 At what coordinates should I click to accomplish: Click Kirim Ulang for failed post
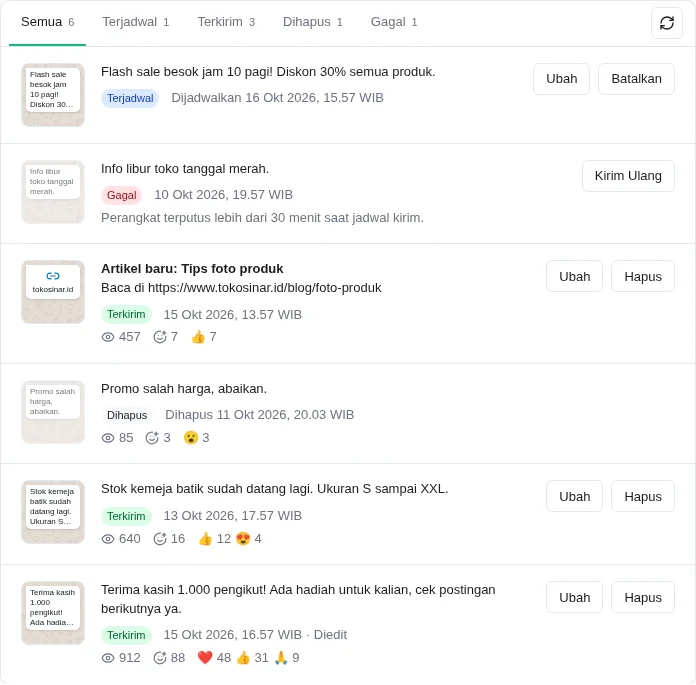pyautogui.click(x=628, y=176)
